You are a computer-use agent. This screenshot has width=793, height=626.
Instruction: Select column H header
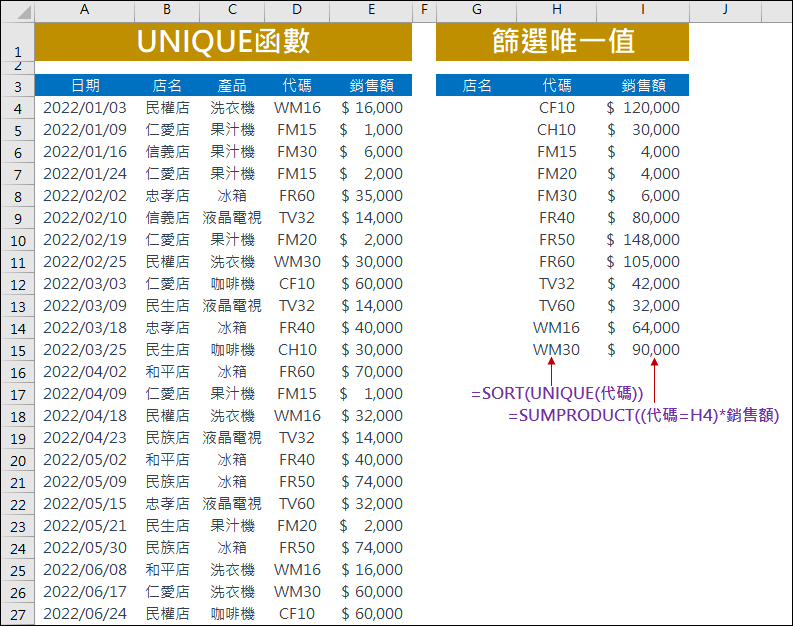pyautogui.click(x=556, y=9)
